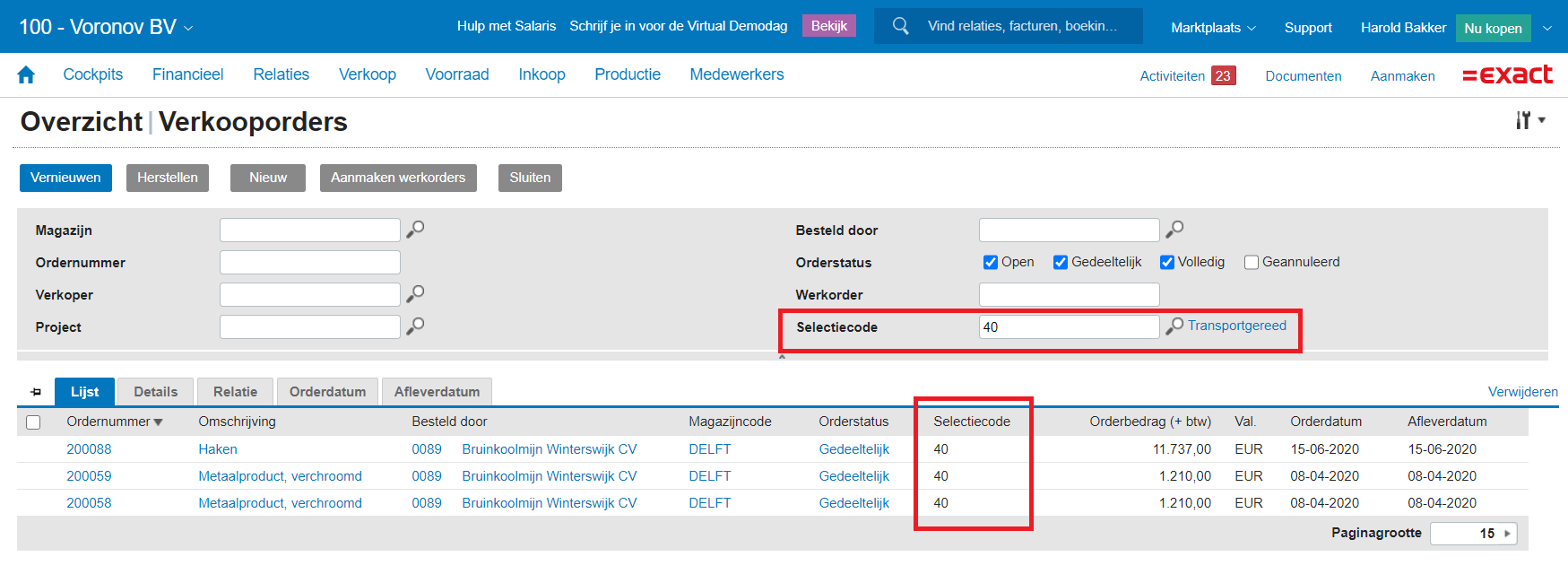The width and height of the screenshot is (1568, 574).
Task: Open the Paginagrootte page size selector
Action: [x=1473, y=534]
